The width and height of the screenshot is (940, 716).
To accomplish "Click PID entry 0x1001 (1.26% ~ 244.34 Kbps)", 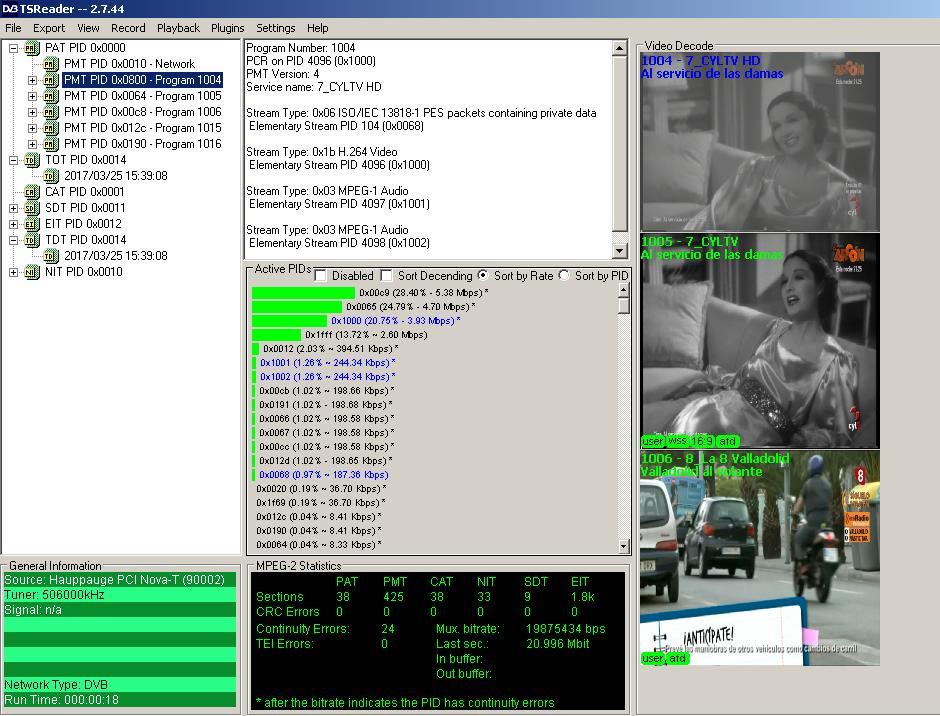I will pos(327,363).
